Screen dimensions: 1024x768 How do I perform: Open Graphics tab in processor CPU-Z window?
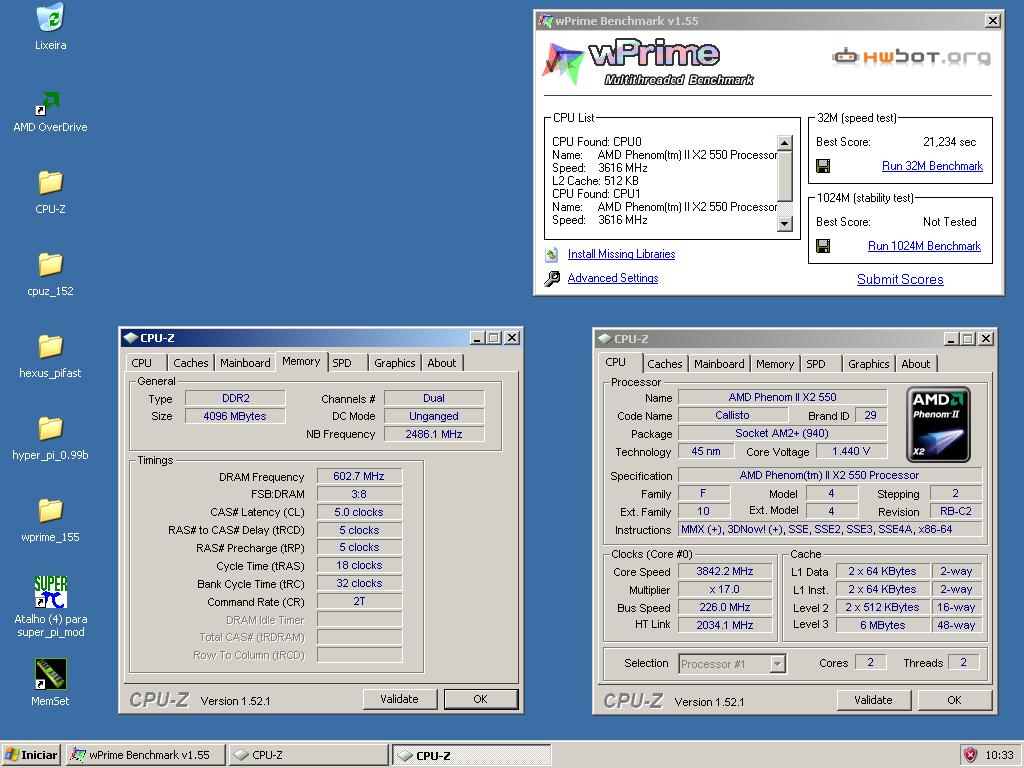(x=869, y=364)
